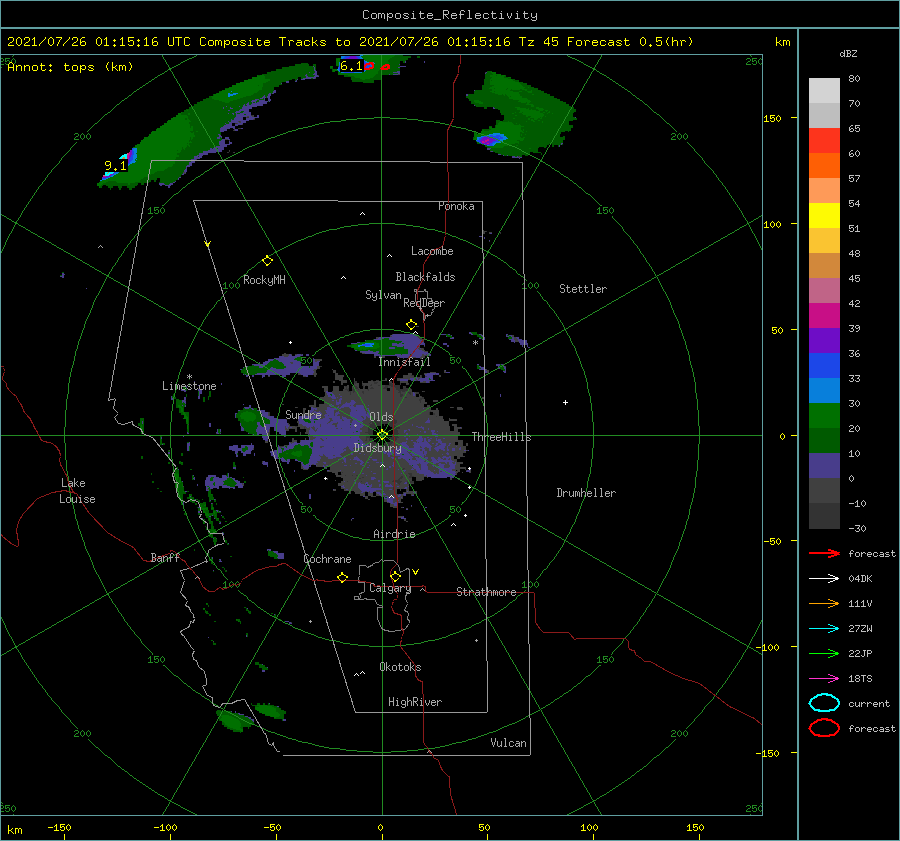
Task: Click the Ponoka city label
Action: 456,206
